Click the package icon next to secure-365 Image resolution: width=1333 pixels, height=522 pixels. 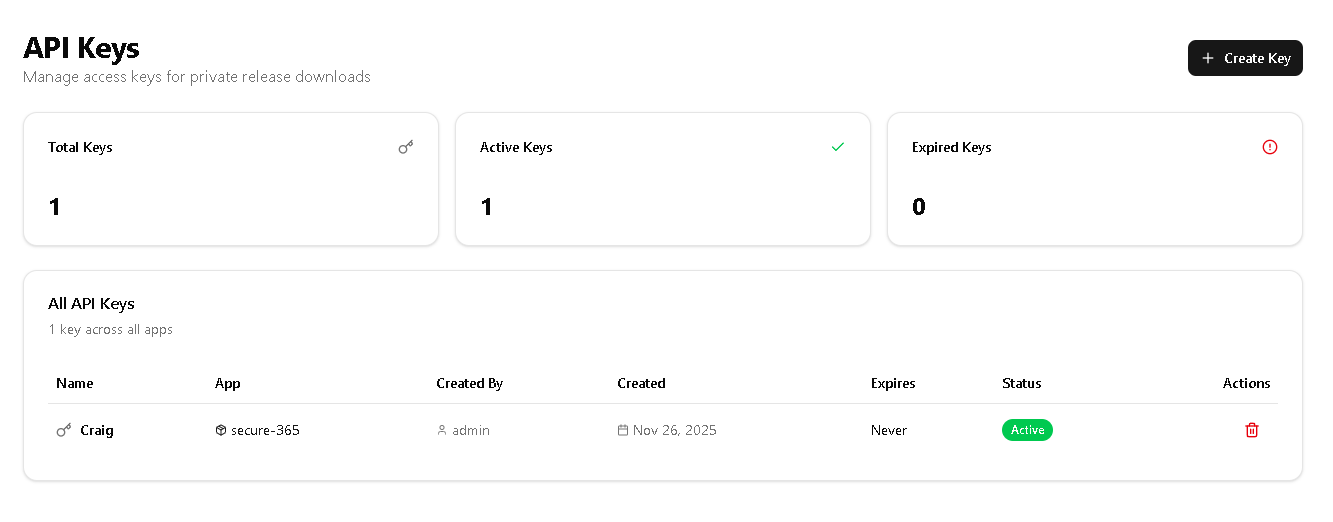(x=221, y=430)
